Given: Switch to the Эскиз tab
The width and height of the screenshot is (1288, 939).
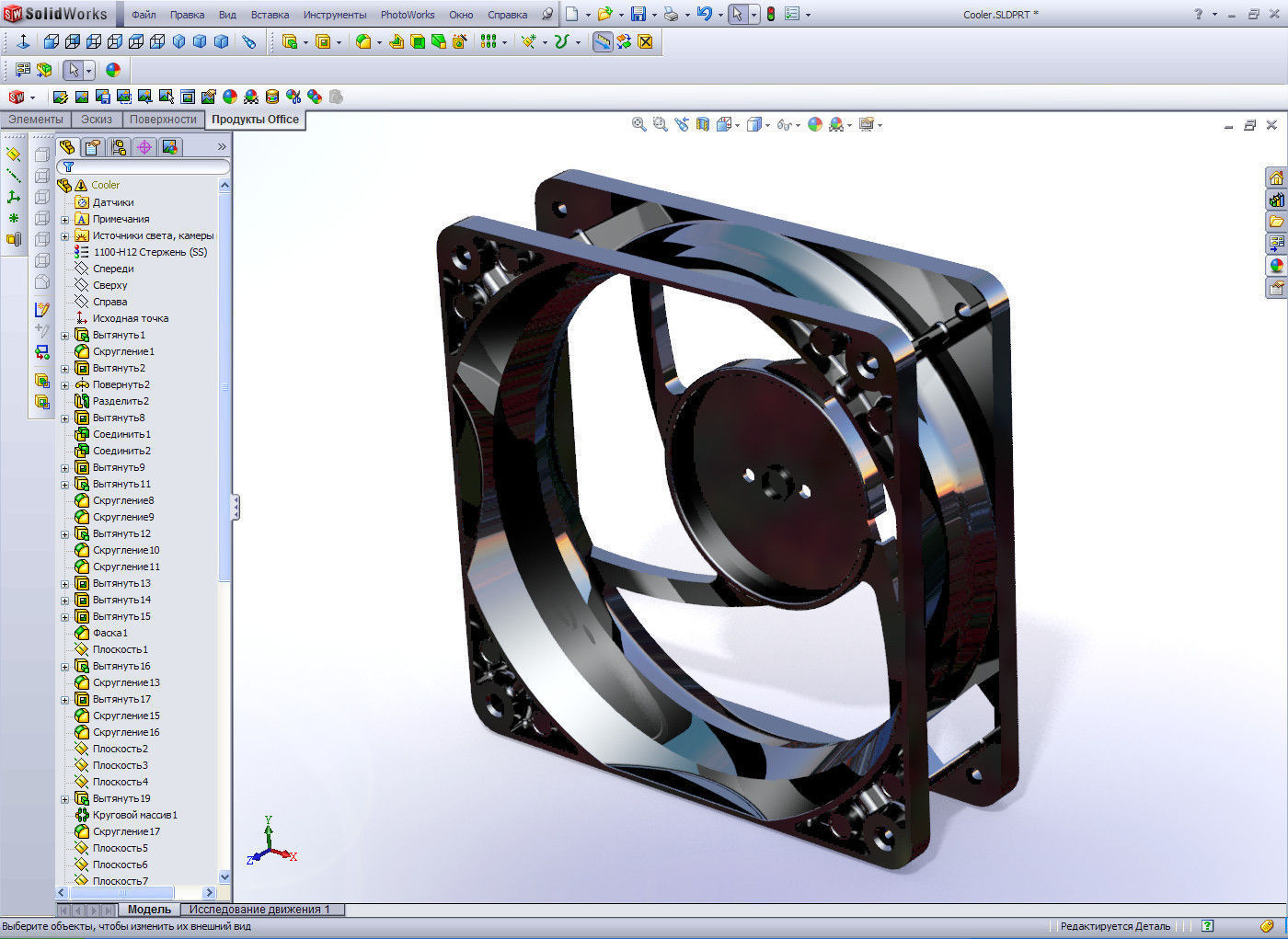Looking at the screenshot, I should pyautogui.click(x=96, y=120).
